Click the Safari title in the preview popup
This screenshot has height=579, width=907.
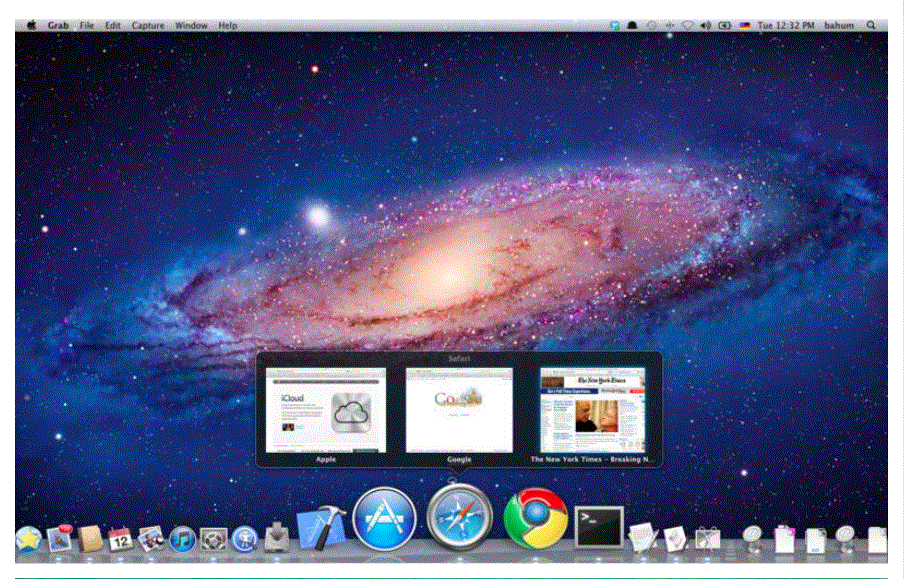tap(459, 359)
